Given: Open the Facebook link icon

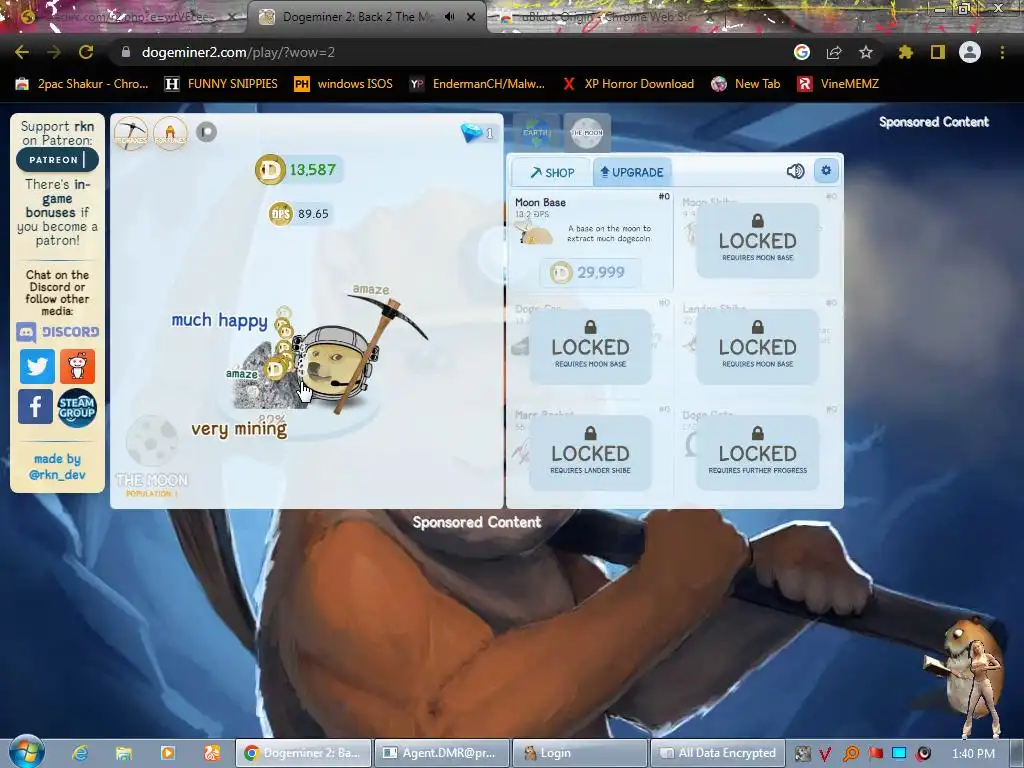Looking at the screenshot, I should pyautogui.click(x=36, y=406).
